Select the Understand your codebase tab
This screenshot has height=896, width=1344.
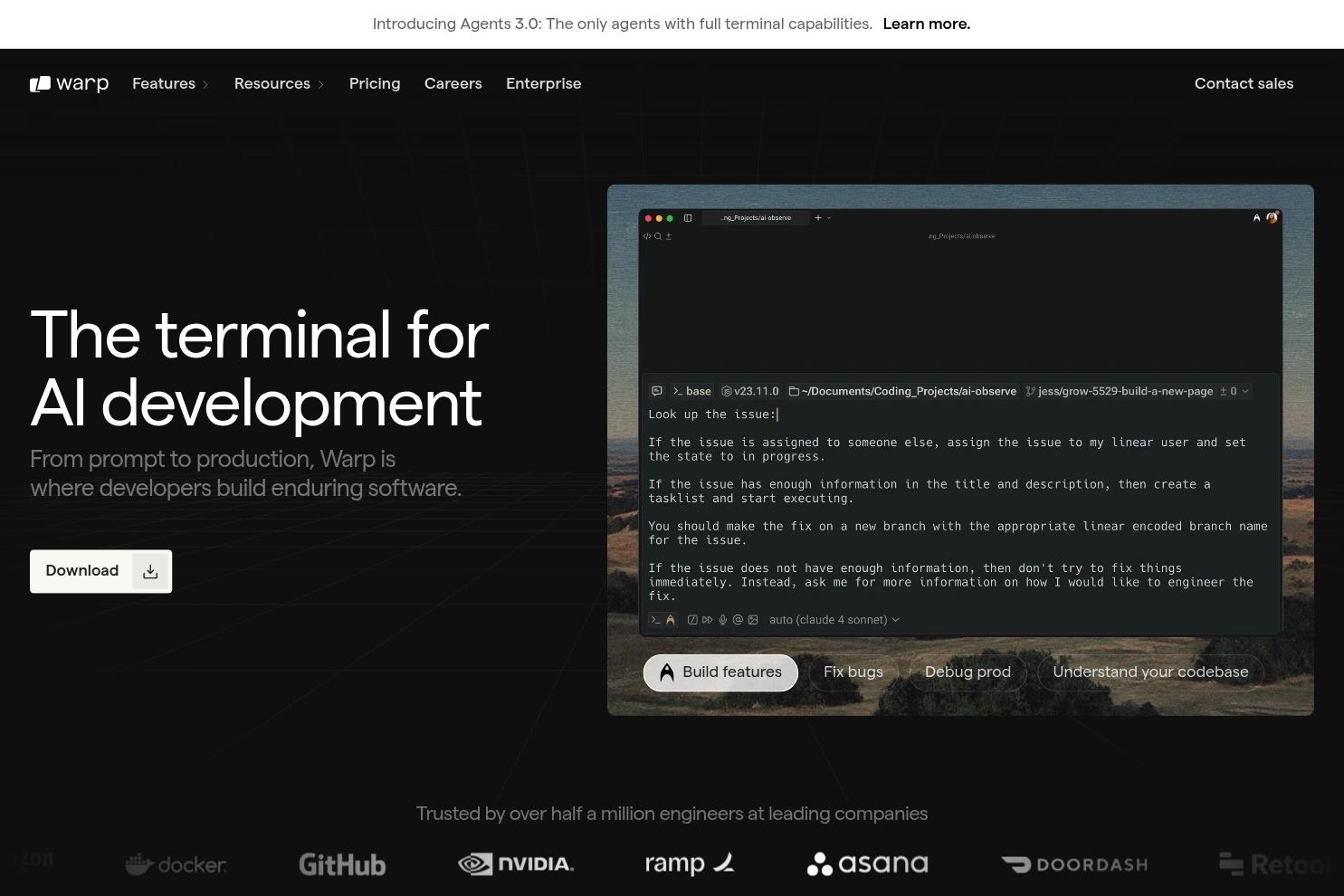(1150, 672)
